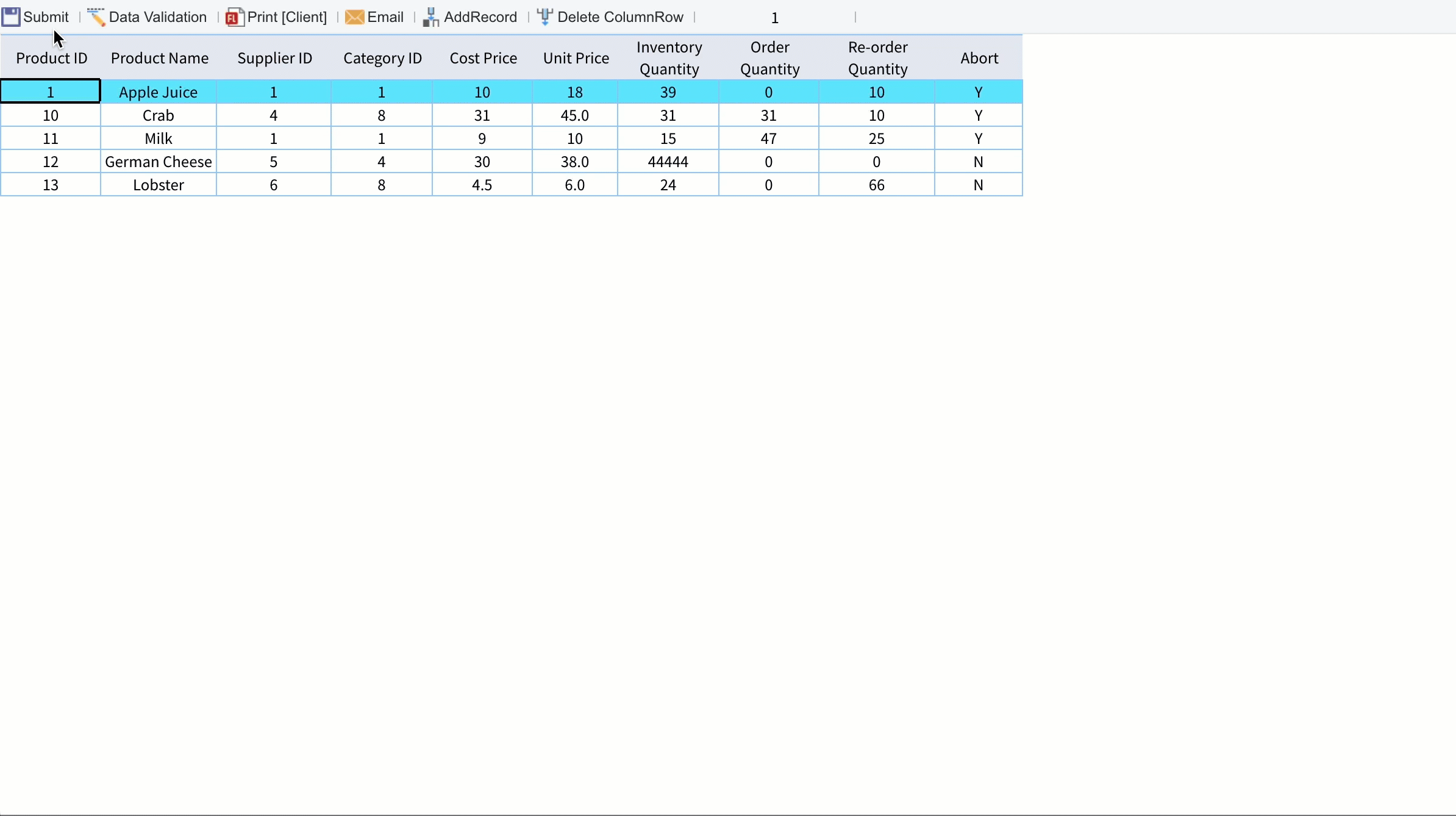1456x816 pixels.
Task: Click the Email toolbar label
Action: [x=386, y=17]
